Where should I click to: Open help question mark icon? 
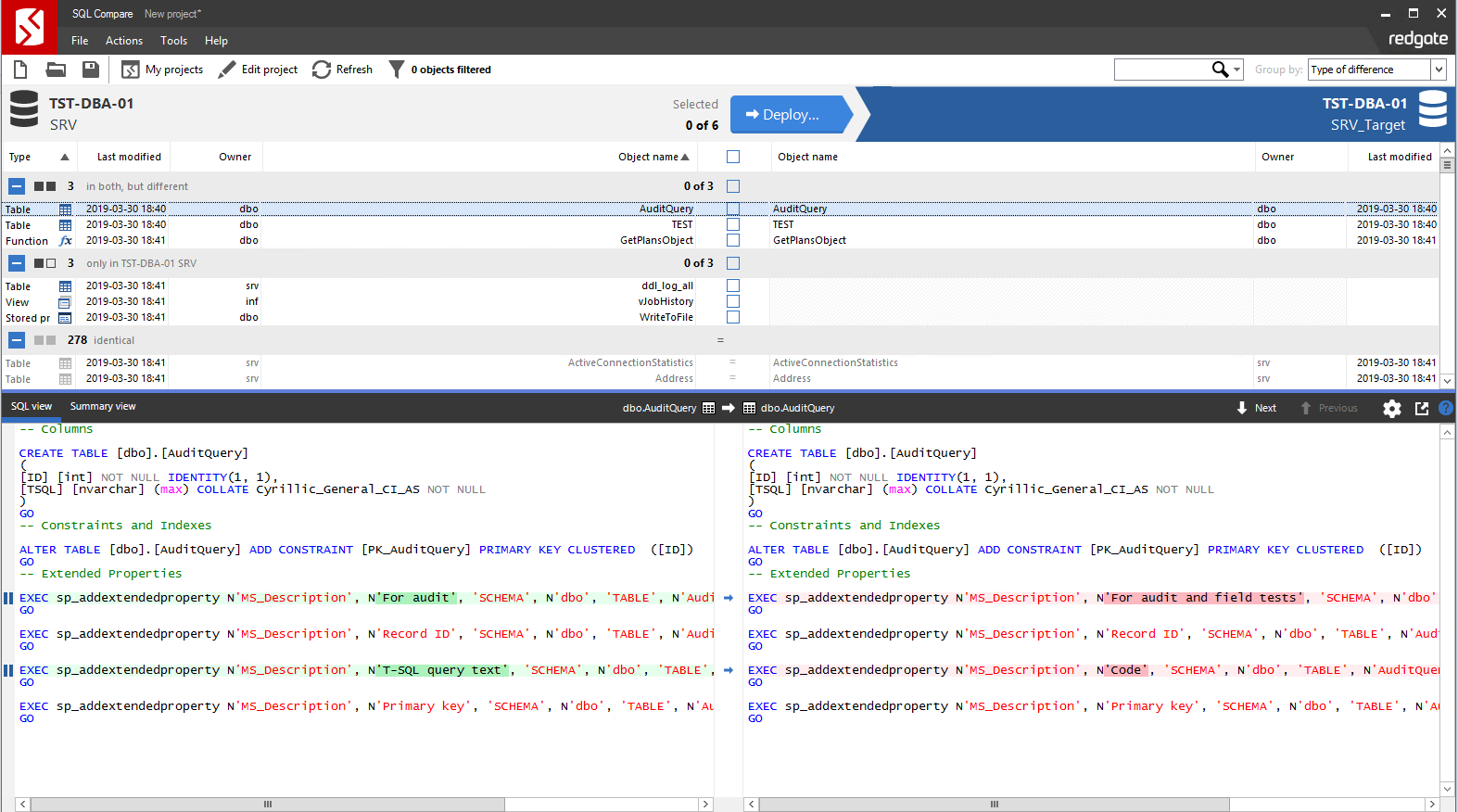click(x=1446, y=408)
